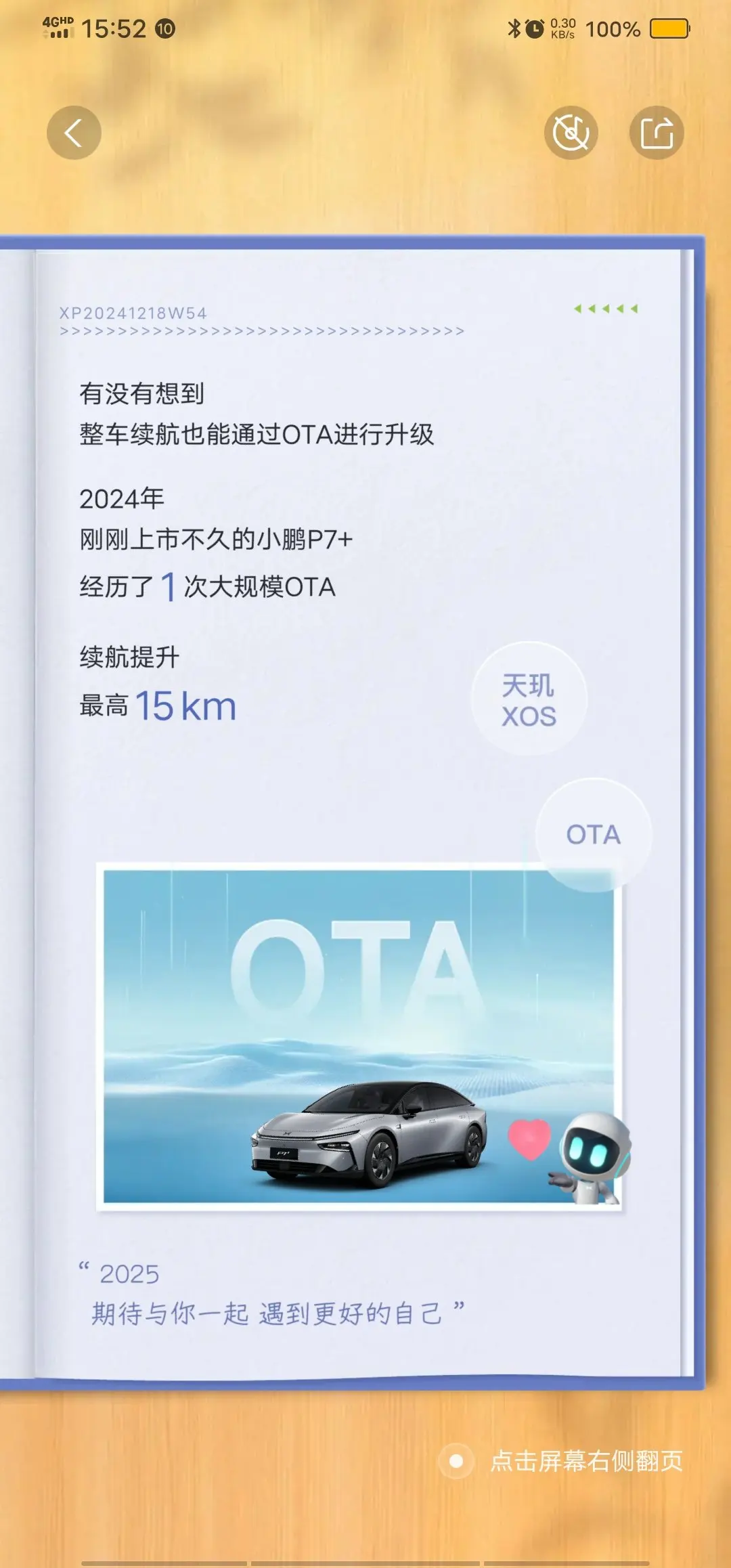731x1568 pixels.
Task: Open the share icon at top right
Action: 657,133
